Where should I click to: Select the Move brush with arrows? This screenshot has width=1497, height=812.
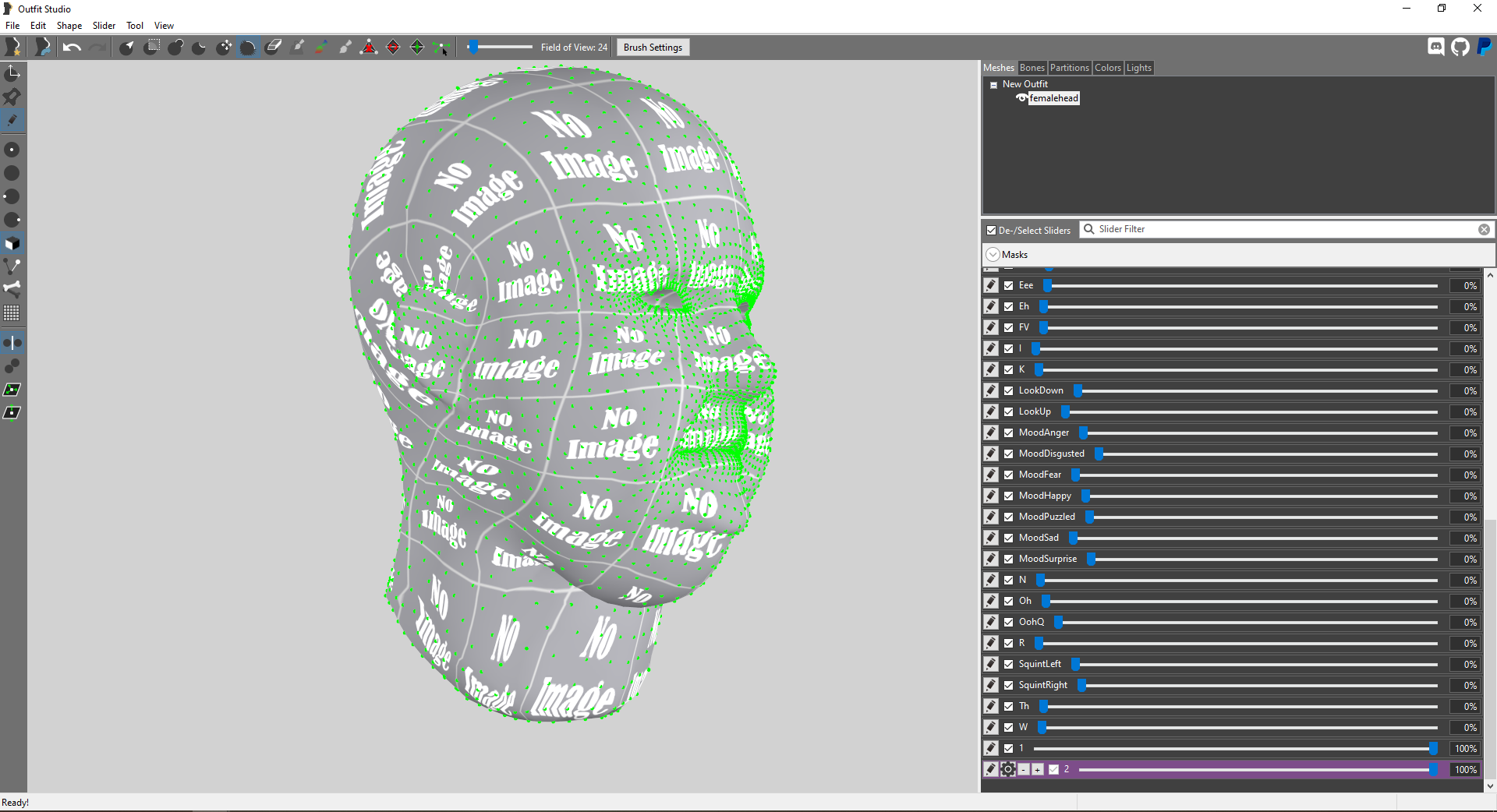point(224,48)
